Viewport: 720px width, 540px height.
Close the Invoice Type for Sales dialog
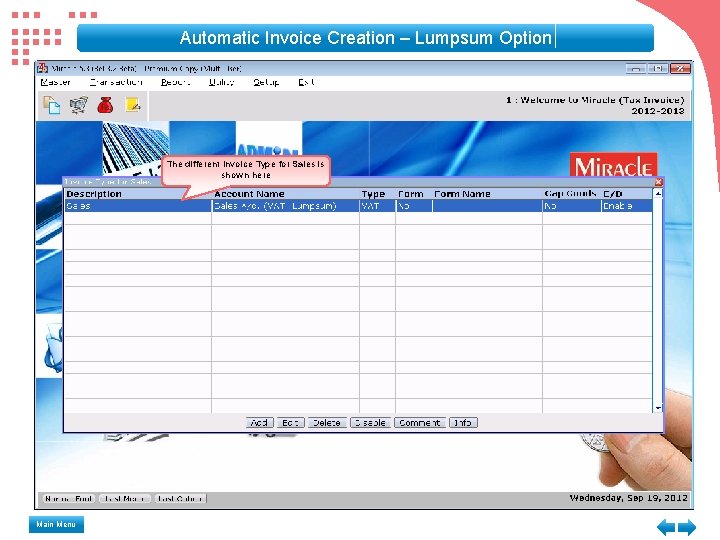[658, 182]
